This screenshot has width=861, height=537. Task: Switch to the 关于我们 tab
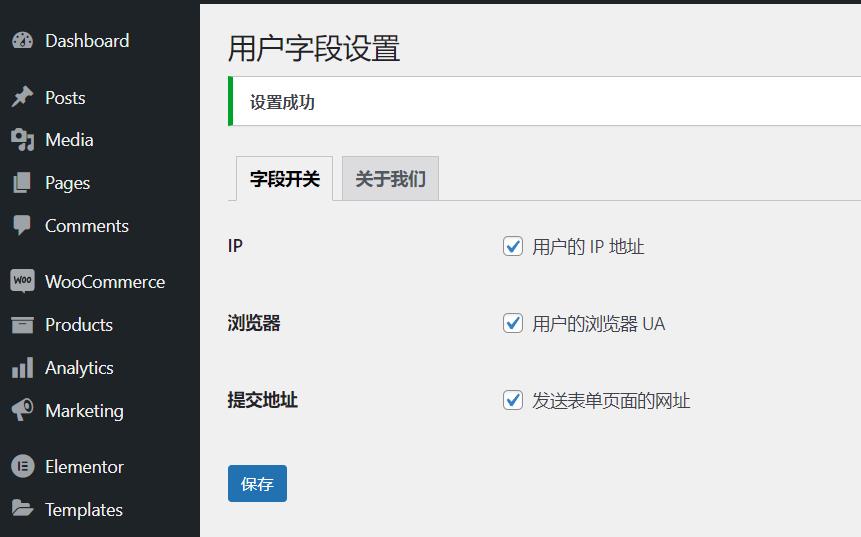coord(390,179)
